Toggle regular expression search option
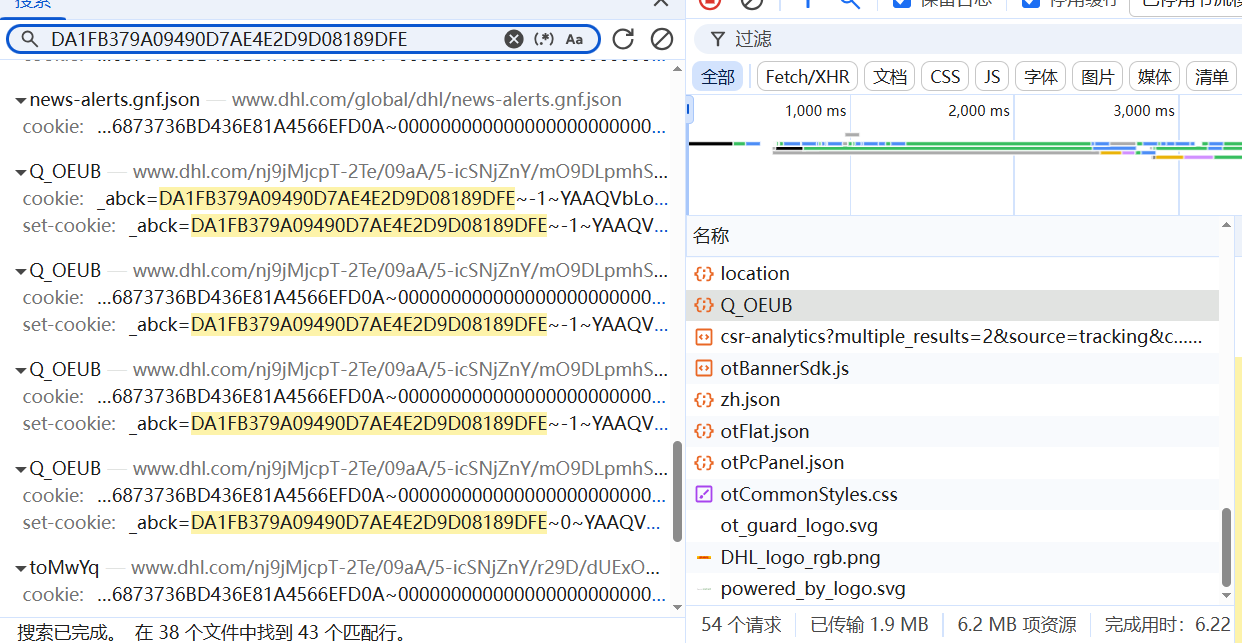This screenshot has height=643, width=1242. (544, 39)
